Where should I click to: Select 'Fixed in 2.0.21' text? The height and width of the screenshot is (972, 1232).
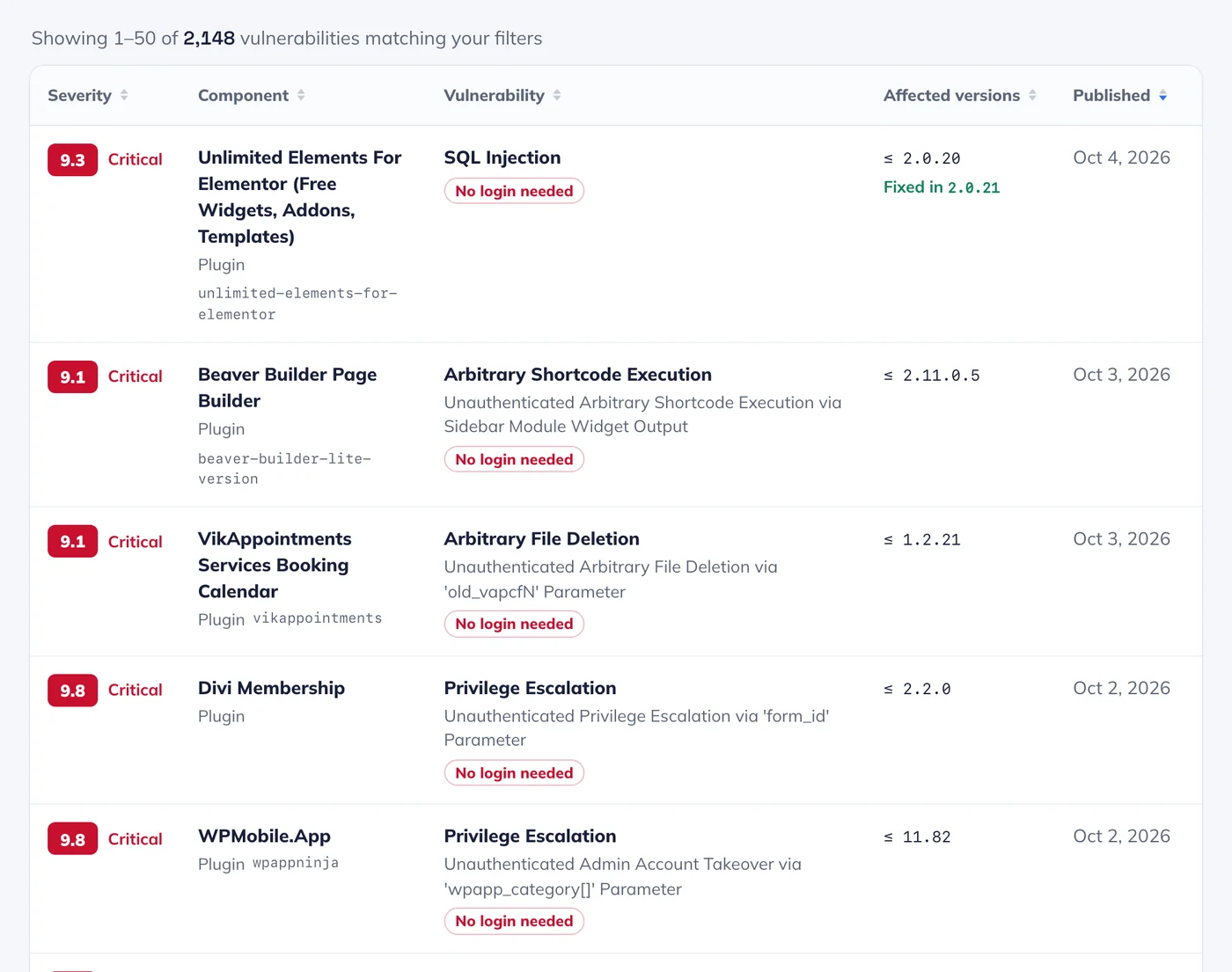942,187
